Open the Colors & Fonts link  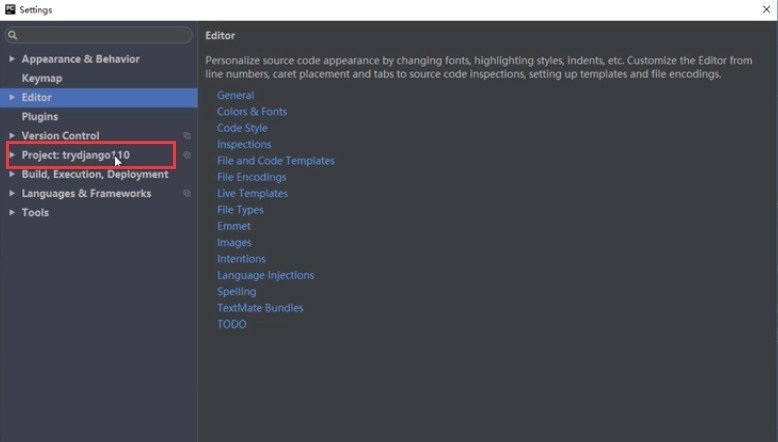point(252,112)
